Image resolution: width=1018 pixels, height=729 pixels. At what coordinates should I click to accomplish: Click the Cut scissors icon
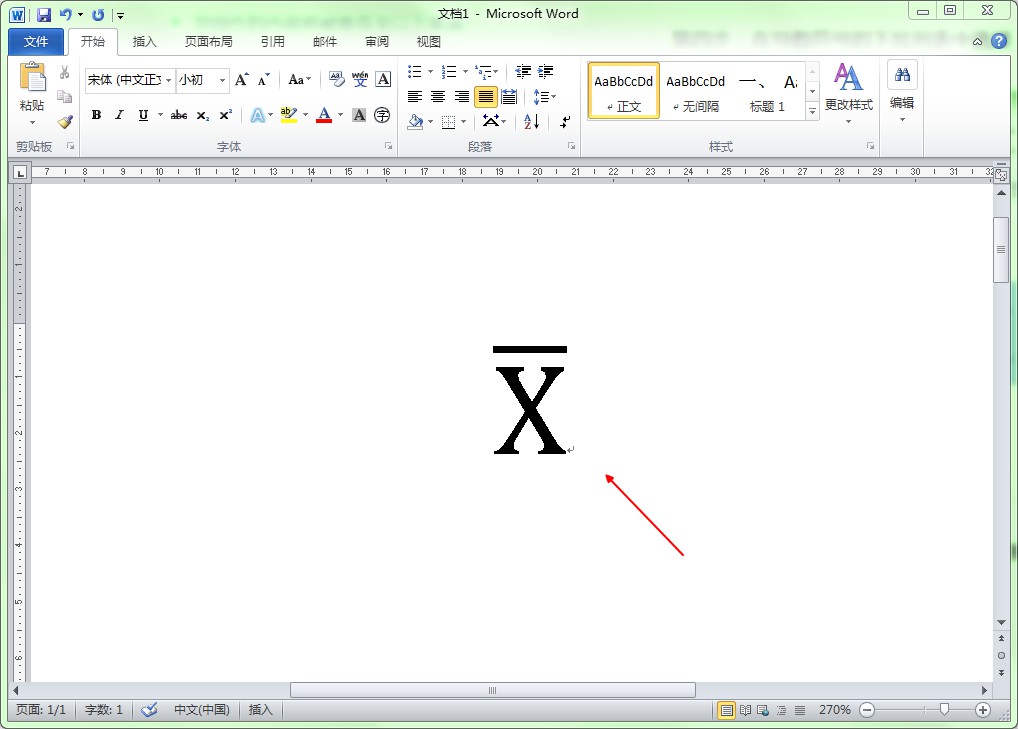(64, 73)
